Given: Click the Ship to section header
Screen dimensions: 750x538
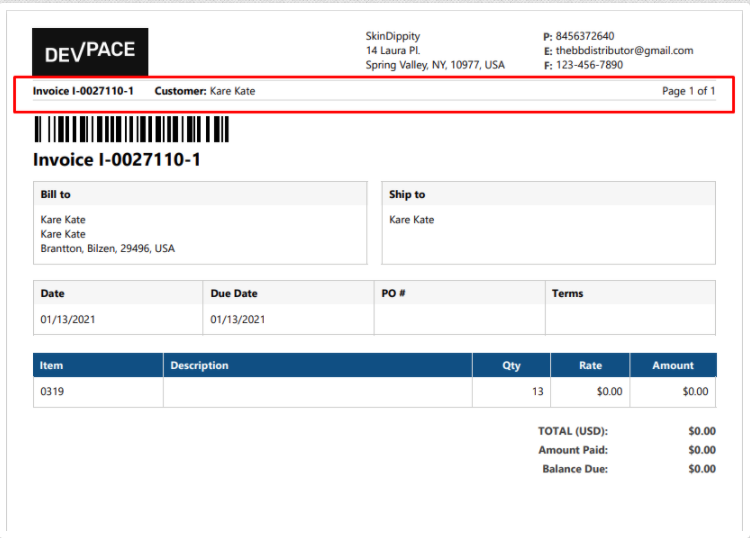Looking at the screenshot, I should point(407,194).
